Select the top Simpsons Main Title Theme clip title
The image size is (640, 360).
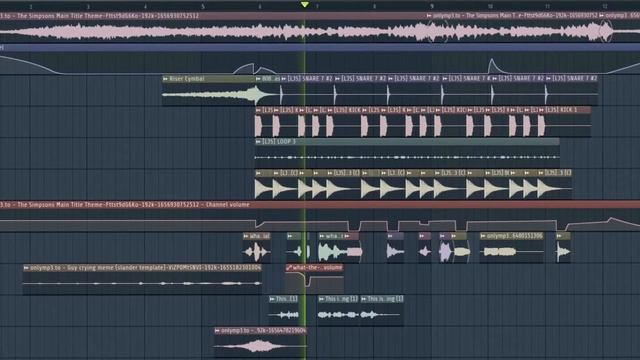click(x=100, y=16)
